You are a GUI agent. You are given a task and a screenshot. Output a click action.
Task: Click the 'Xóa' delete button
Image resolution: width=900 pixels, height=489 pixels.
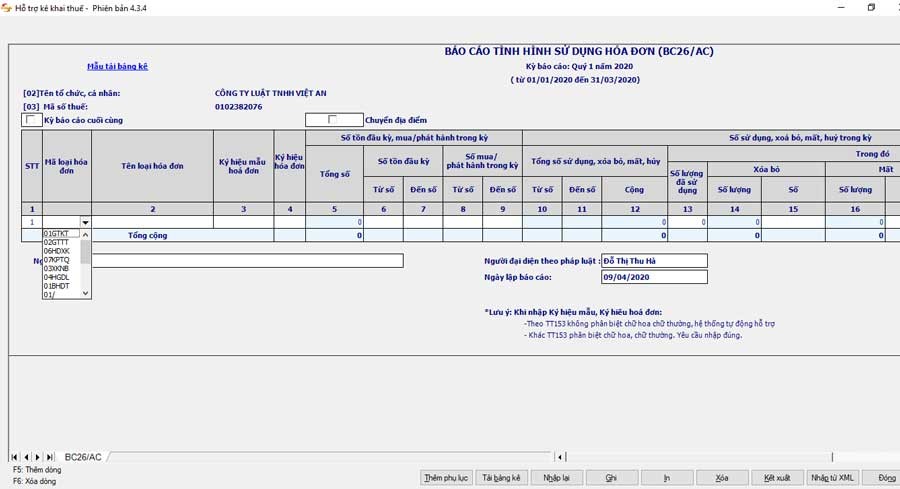[721, 478]
